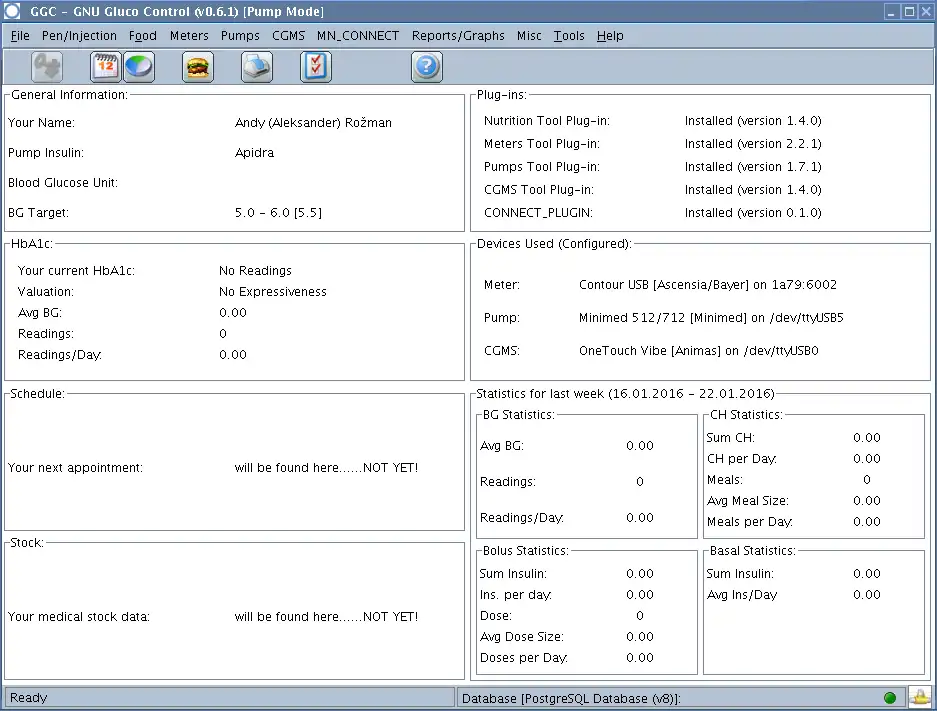This screenshot has height=711, width=937.
Task: Click the 'Your current HbA1c:' label
Action: tap(76, 271)
